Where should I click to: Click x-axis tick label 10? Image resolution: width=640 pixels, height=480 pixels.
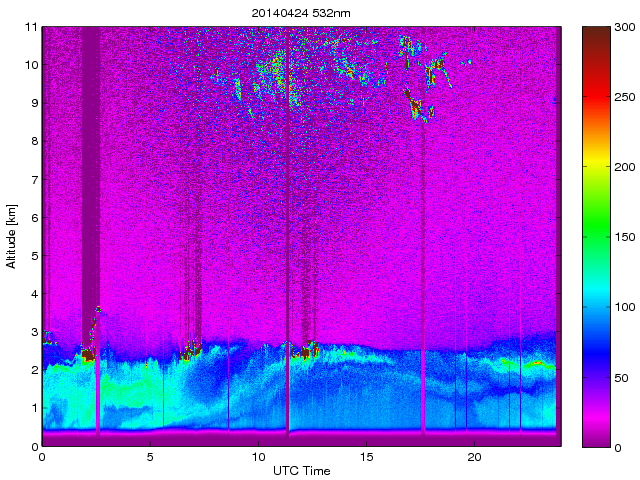[258, 456]
